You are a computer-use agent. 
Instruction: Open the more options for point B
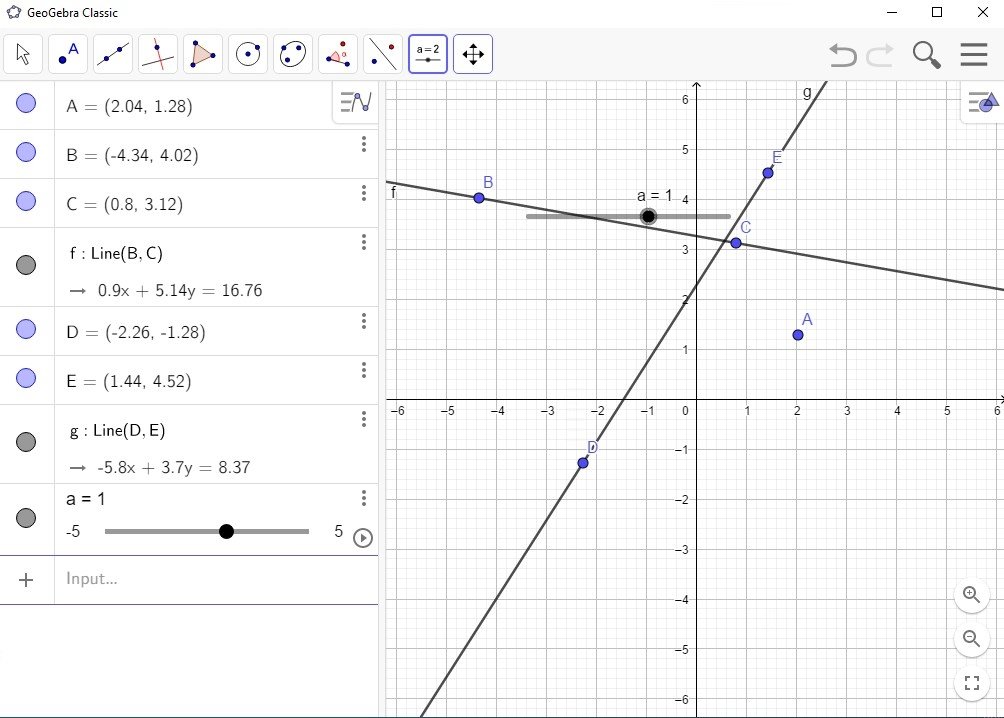pos(364,144)
